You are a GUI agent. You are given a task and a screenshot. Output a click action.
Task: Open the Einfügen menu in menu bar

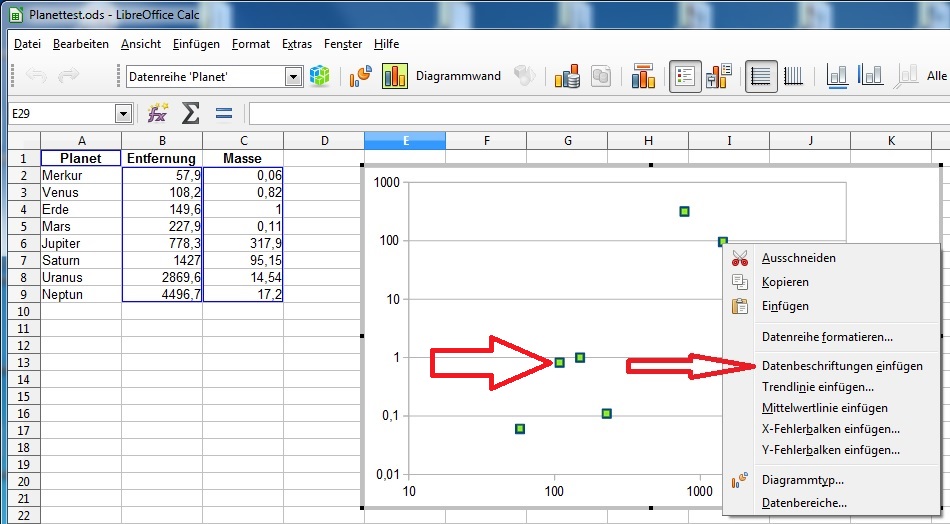196,44
